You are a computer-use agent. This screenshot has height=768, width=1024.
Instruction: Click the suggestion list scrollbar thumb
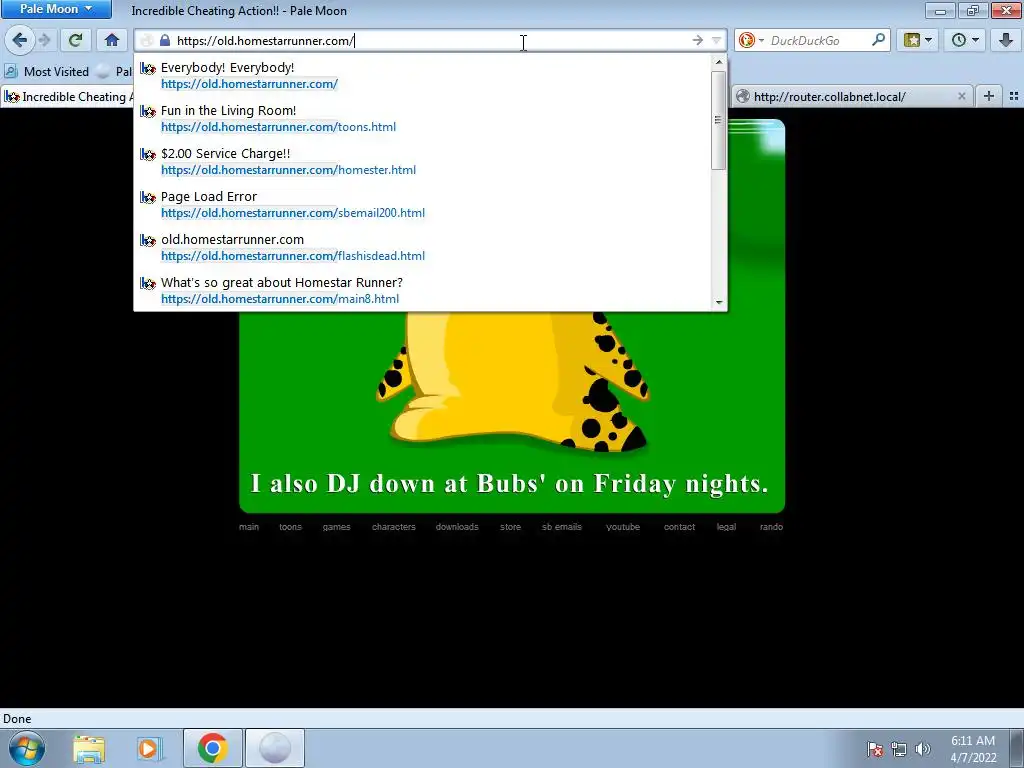718,120
